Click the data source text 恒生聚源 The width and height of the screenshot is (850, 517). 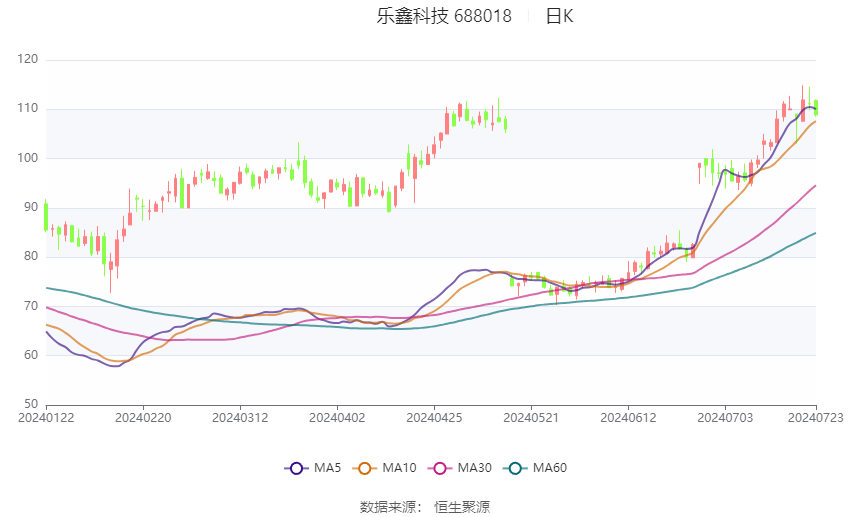coord(462,507)
